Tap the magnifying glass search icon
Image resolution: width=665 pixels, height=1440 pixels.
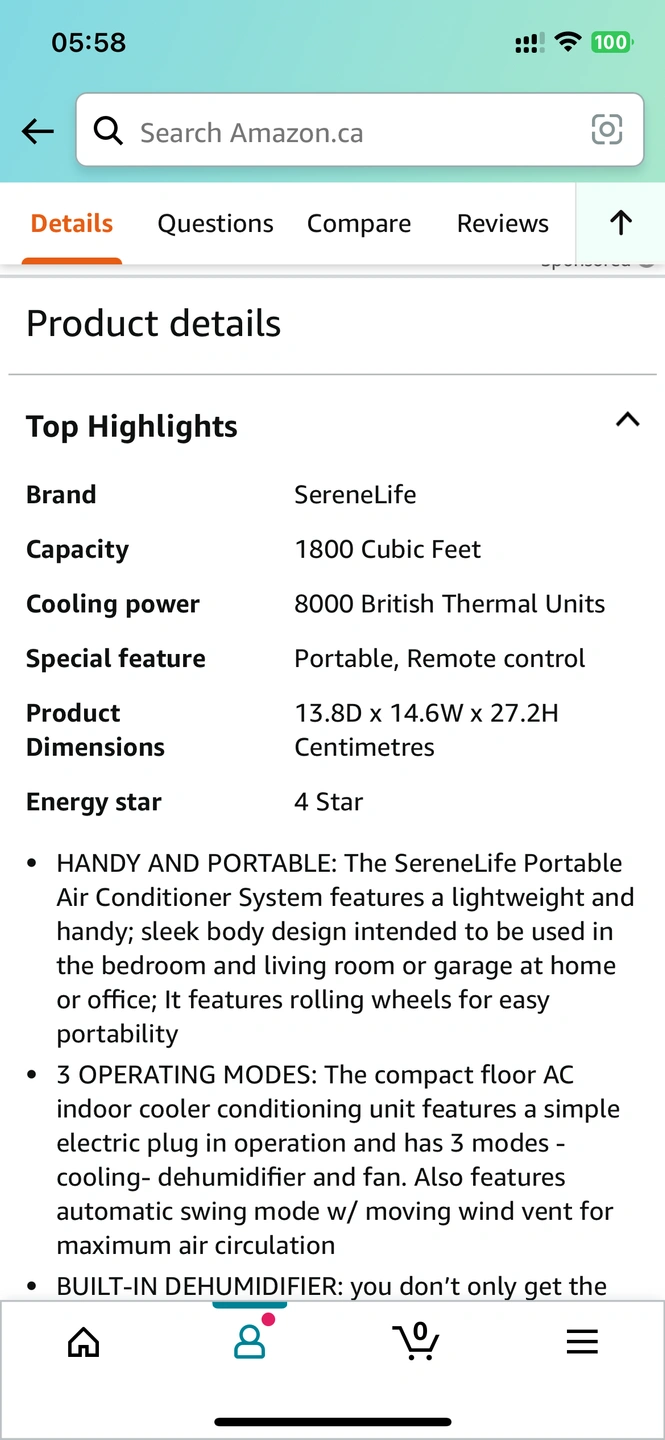108,130
